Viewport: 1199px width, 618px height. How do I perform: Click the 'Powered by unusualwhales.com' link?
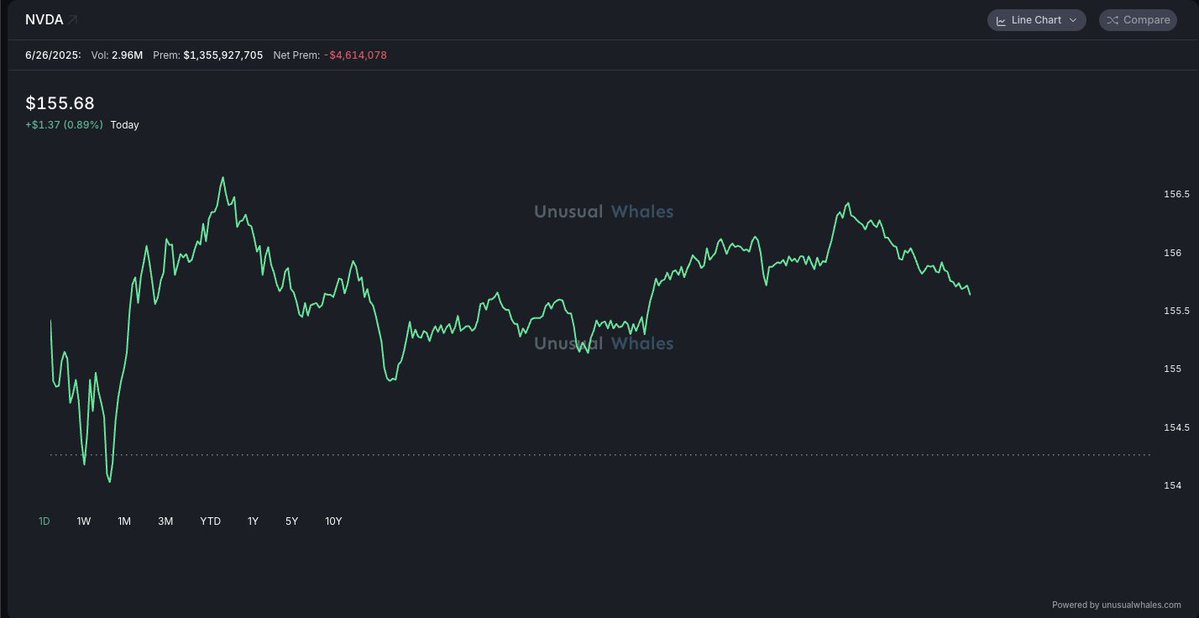click(x=1116, y=604)
